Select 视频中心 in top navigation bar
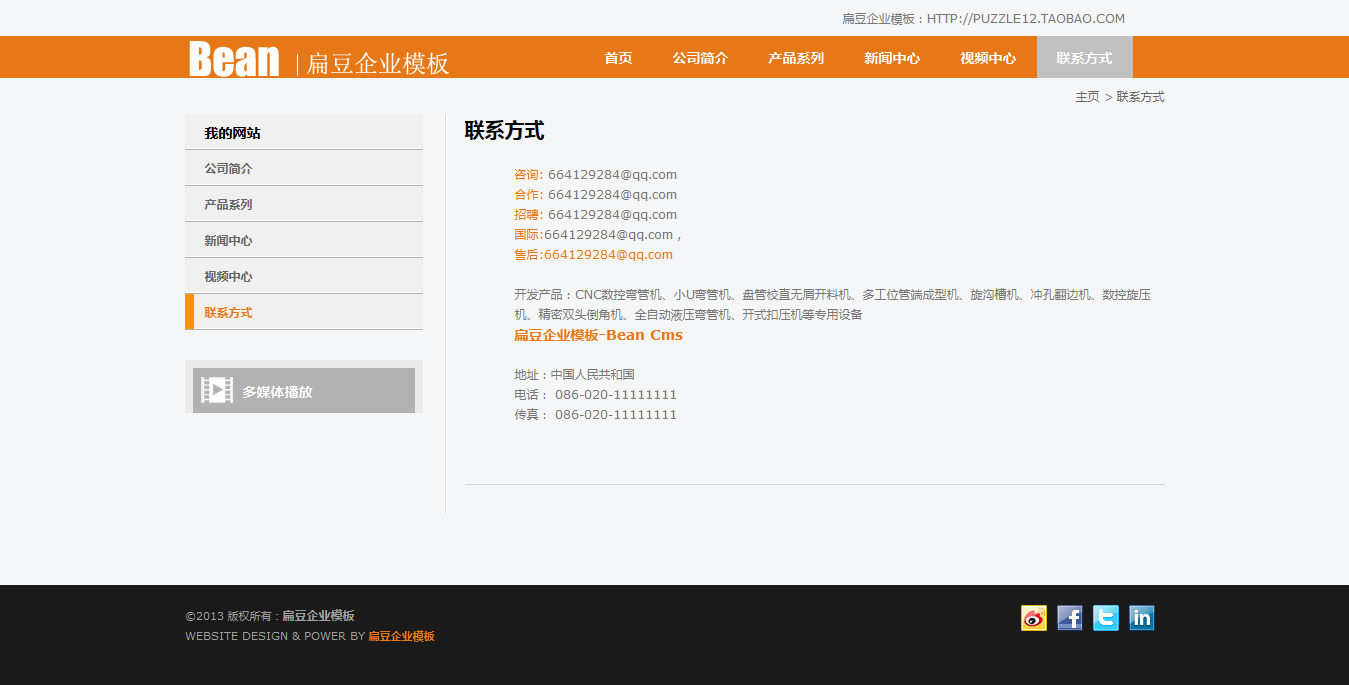Viewport: 1349px width, 685px height. (988, 58)
